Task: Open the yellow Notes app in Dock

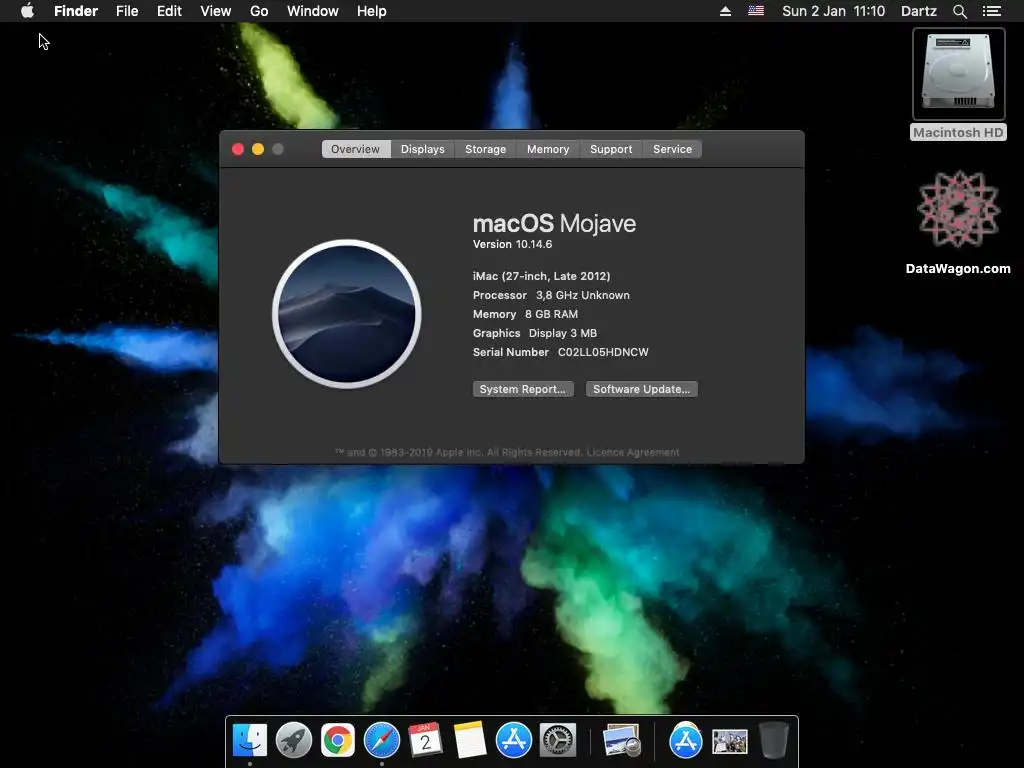Action: click(x=470, y=741)
